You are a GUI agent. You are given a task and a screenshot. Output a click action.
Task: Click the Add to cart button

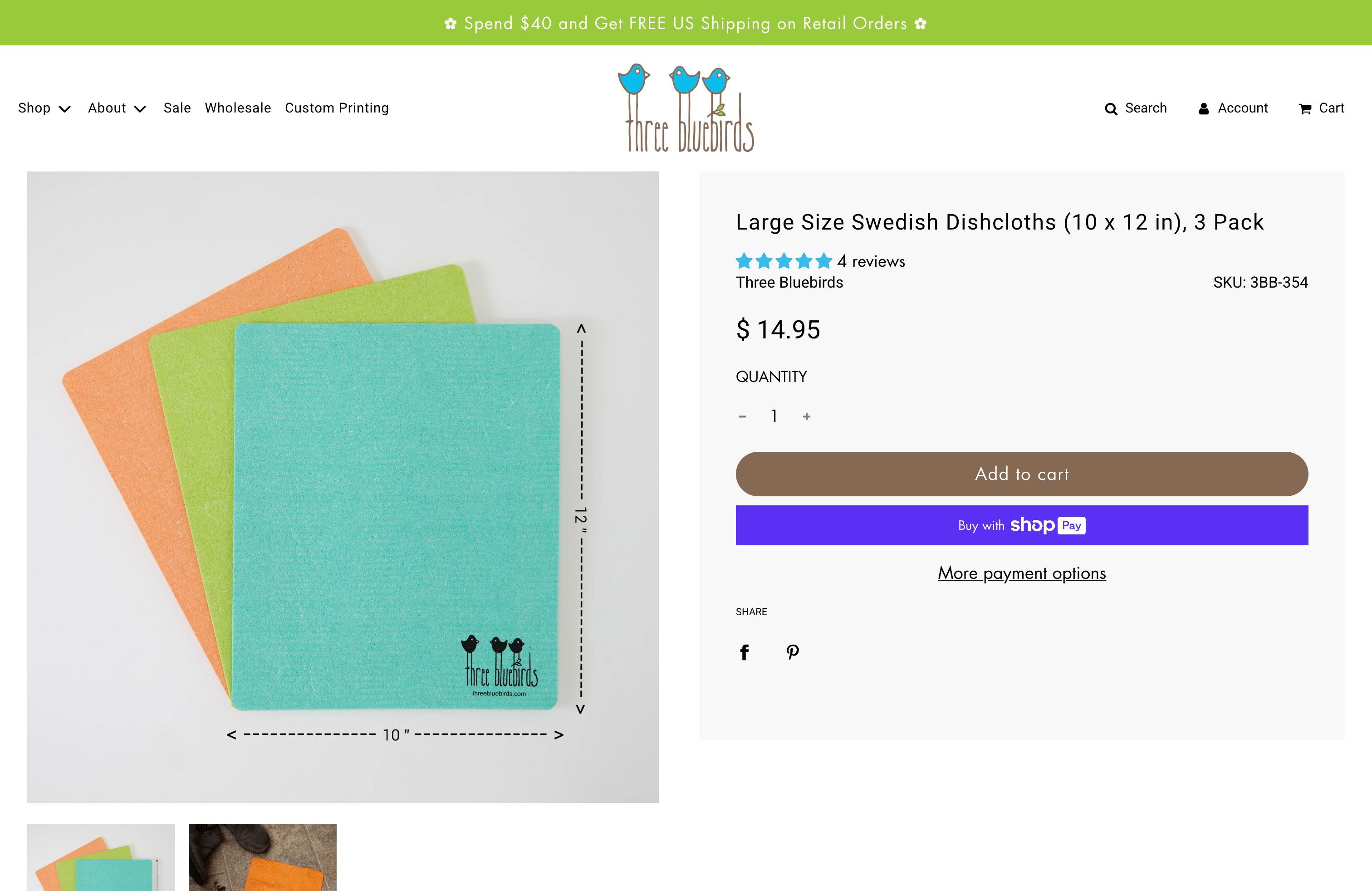[x=1021, y=474]
